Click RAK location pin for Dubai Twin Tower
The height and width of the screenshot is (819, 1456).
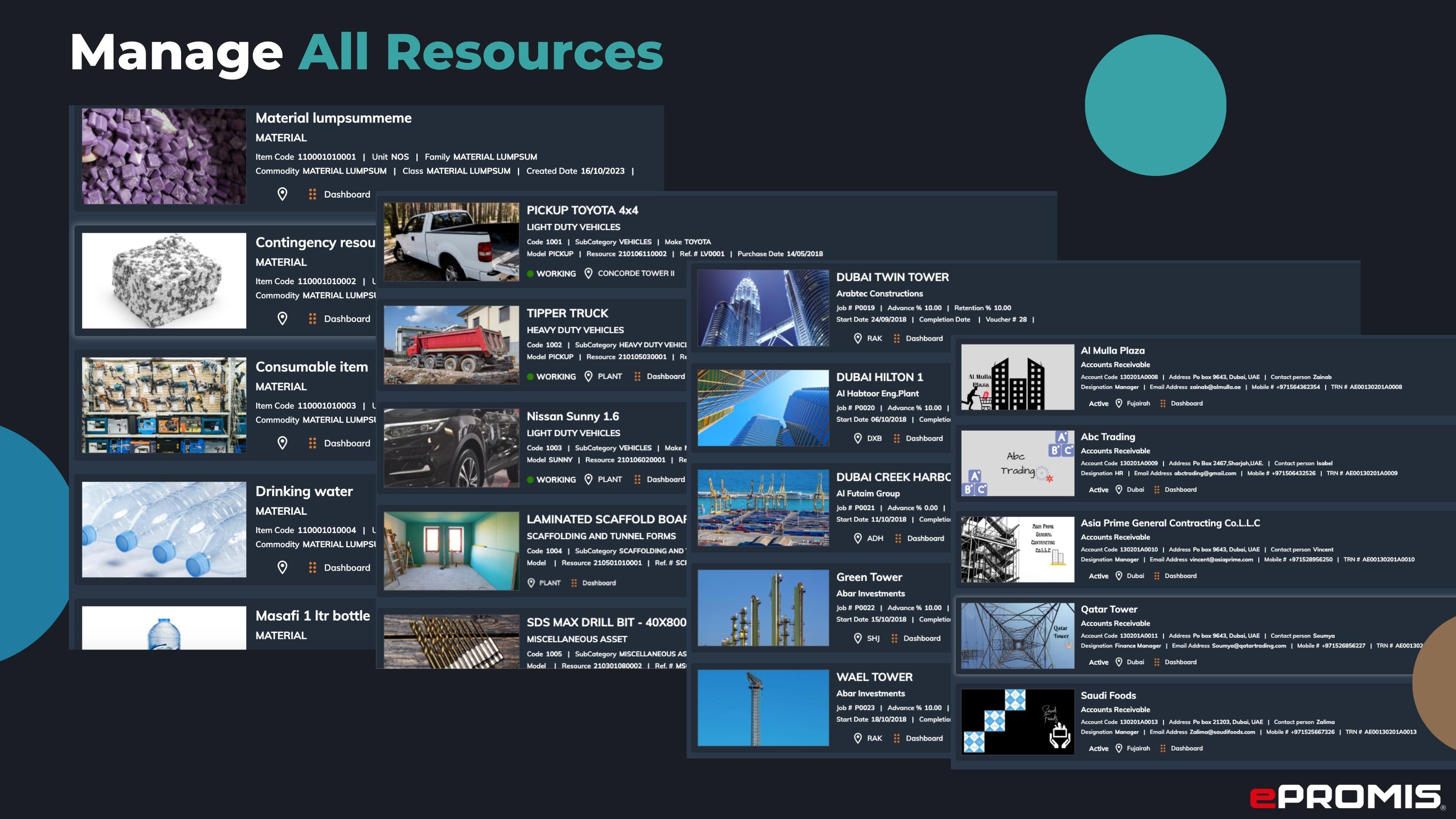pos(858,338)
